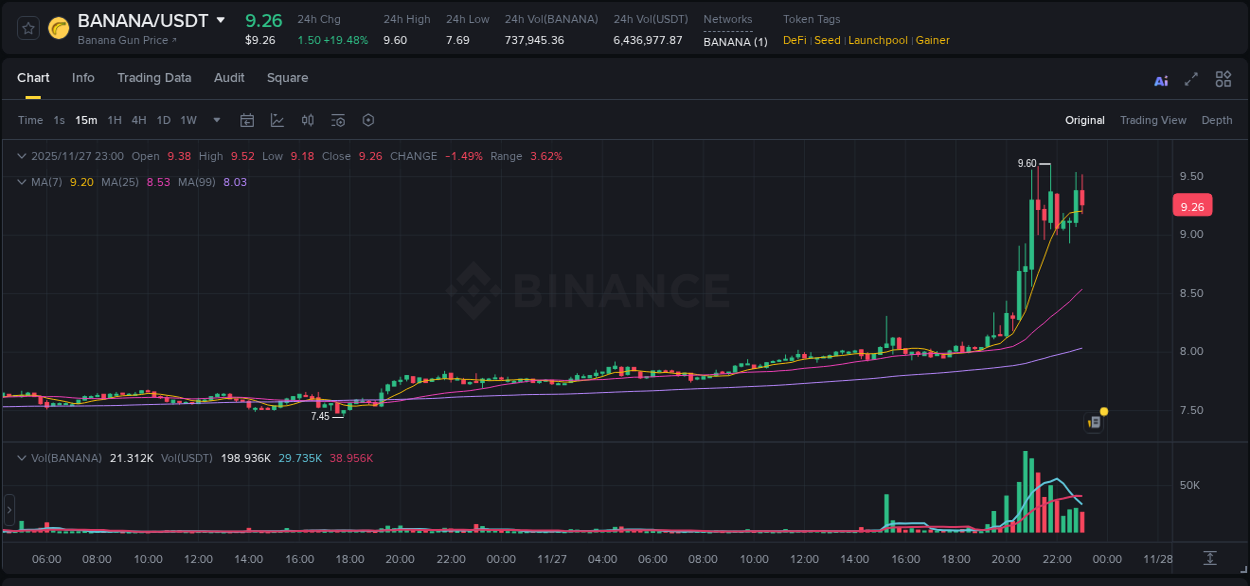Collapse the Vol(BANANA) volume panel chevron

click(x=20, y=457)
